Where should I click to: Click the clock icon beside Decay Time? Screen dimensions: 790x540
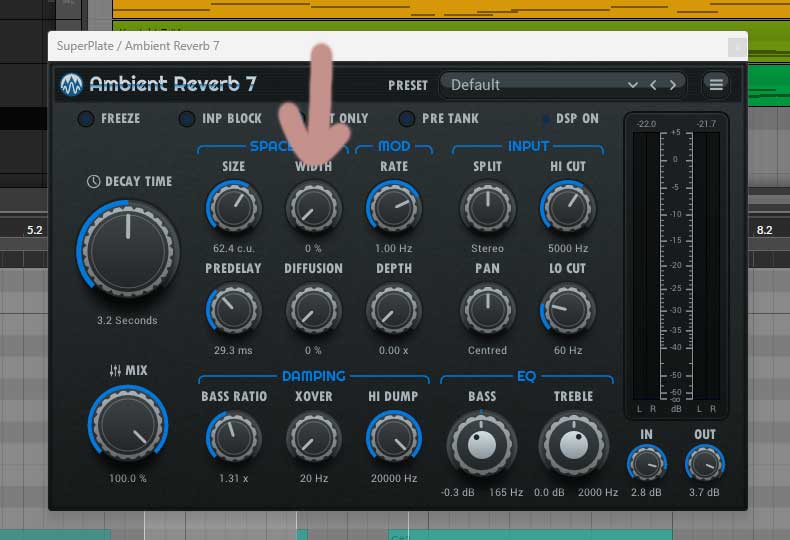tap(93, 182)
